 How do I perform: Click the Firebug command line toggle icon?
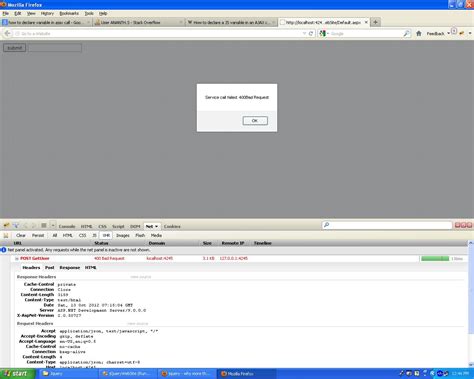click(x=44, y=226)
